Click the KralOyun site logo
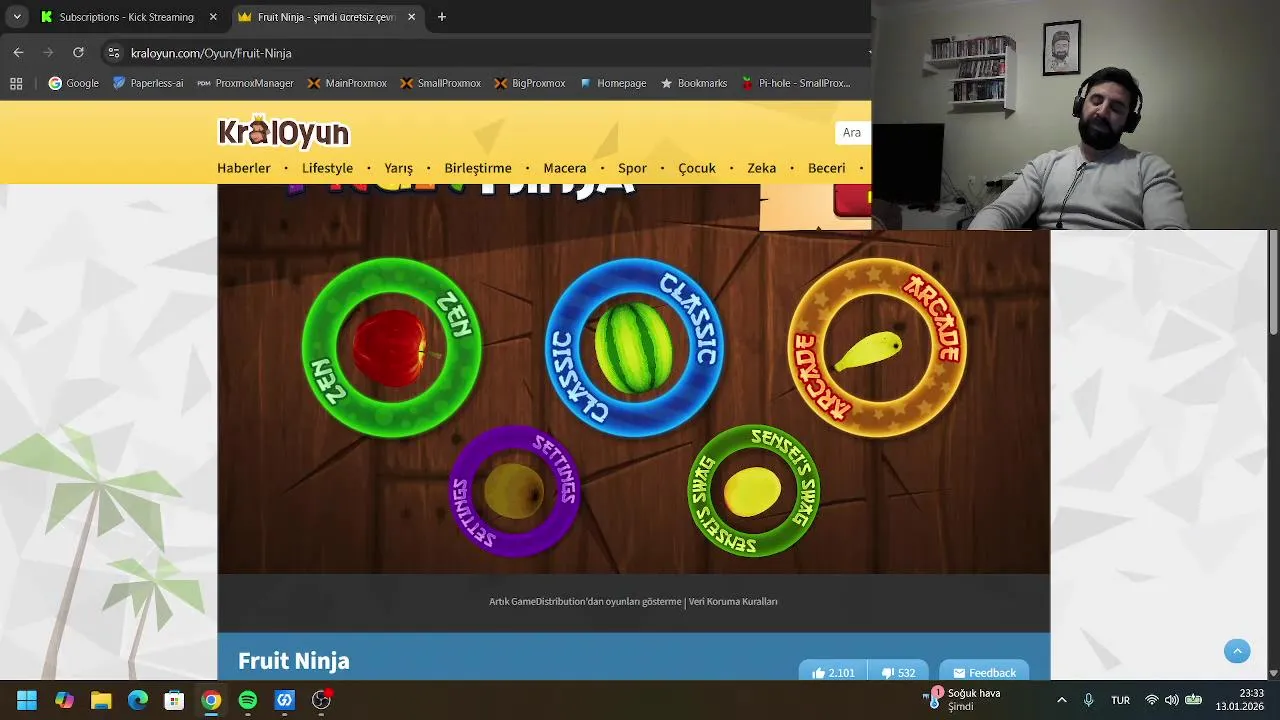 284,132
